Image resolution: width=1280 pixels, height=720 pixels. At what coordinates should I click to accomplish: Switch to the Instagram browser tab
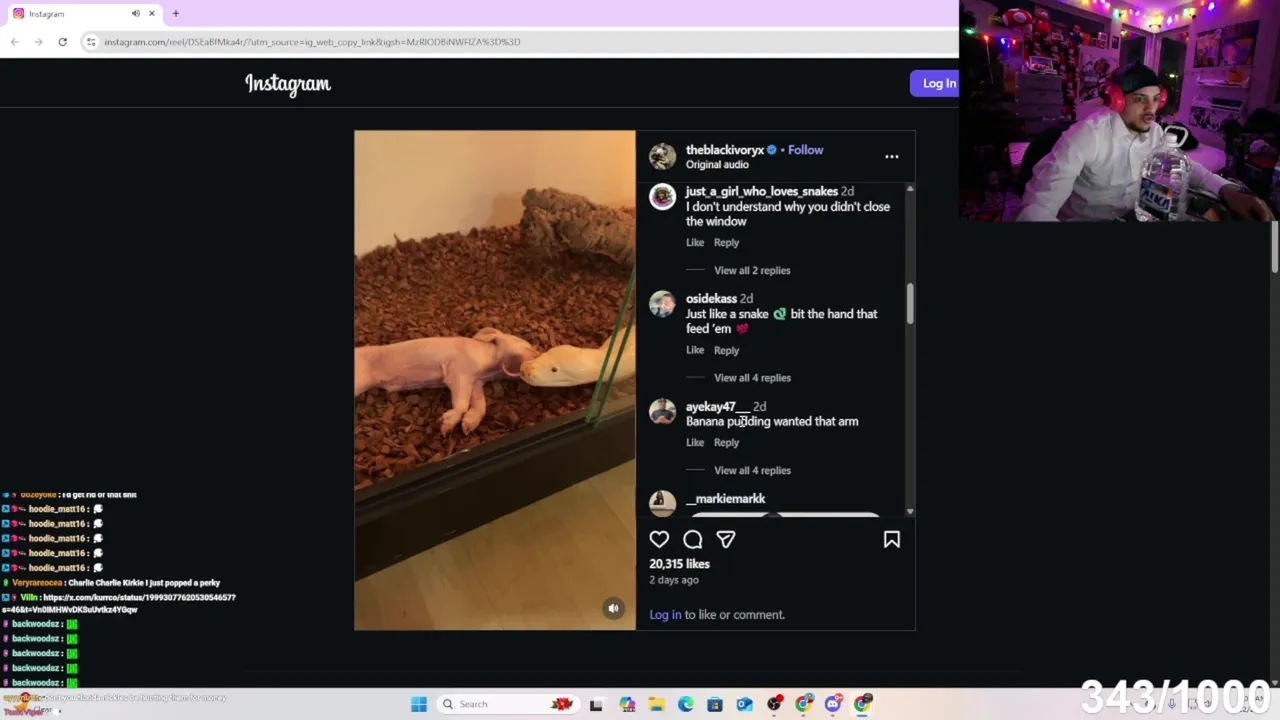70,14
